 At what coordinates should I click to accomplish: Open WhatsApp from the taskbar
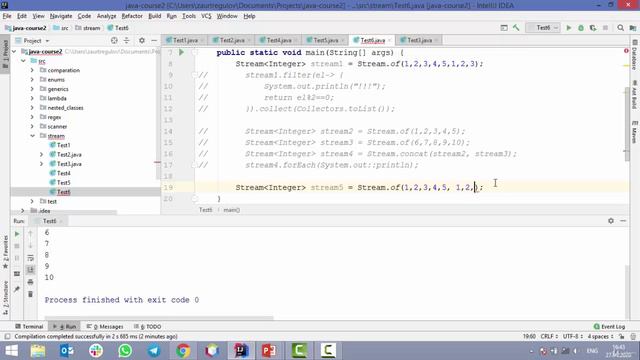click(x=125, y=351)
